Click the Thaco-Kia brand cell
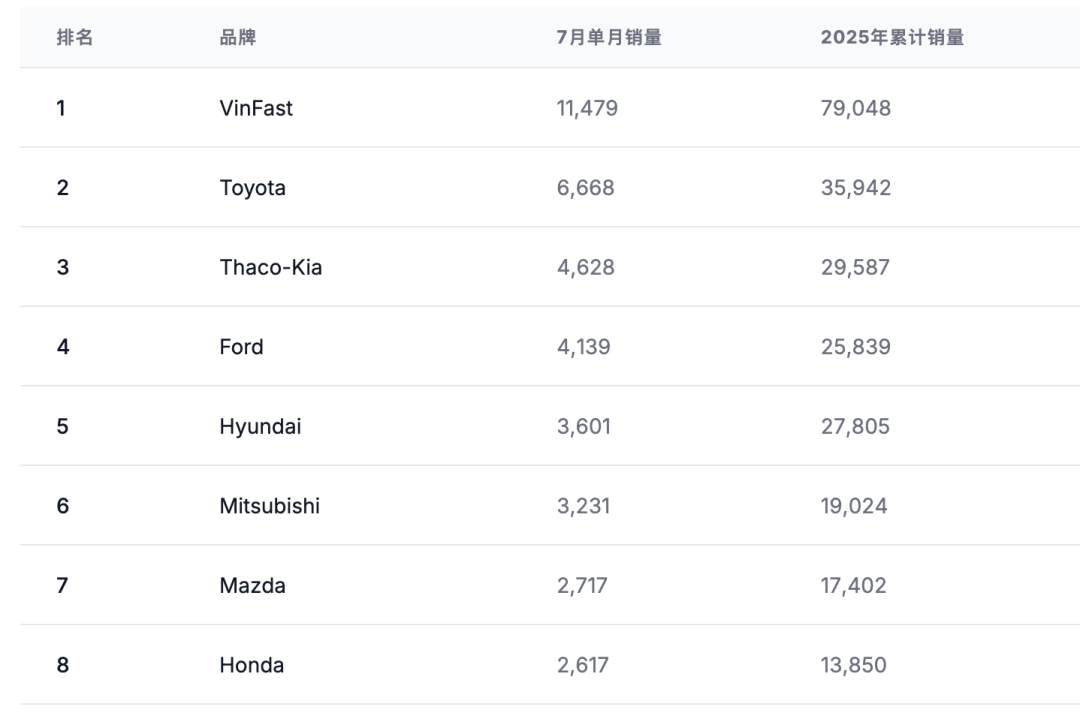The width and height of the screenshot is (1080, 719). click(271, 267)
